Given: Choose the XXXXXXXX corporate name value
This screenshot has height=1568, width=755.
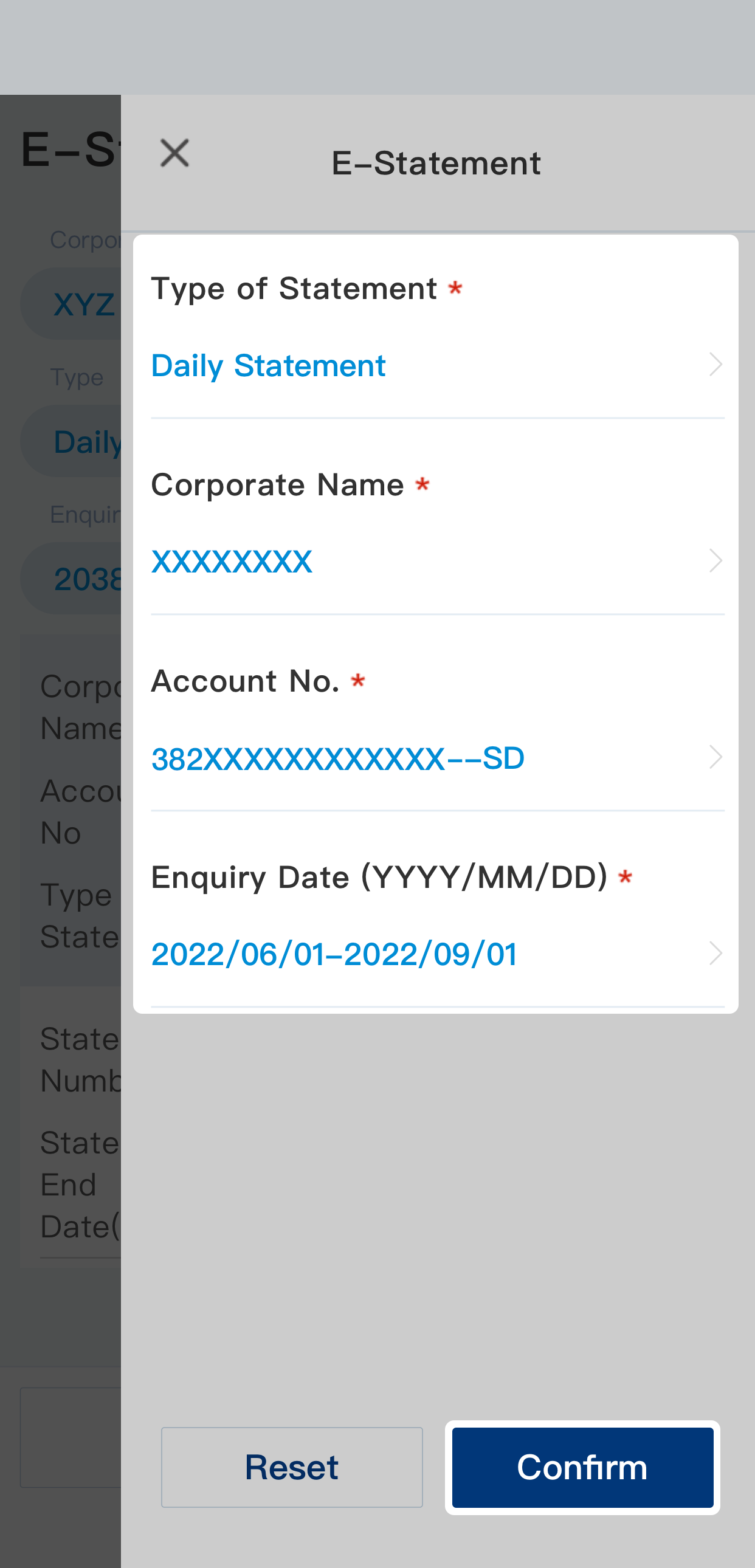Looking at the screenshot, I should tap(232, 561).
